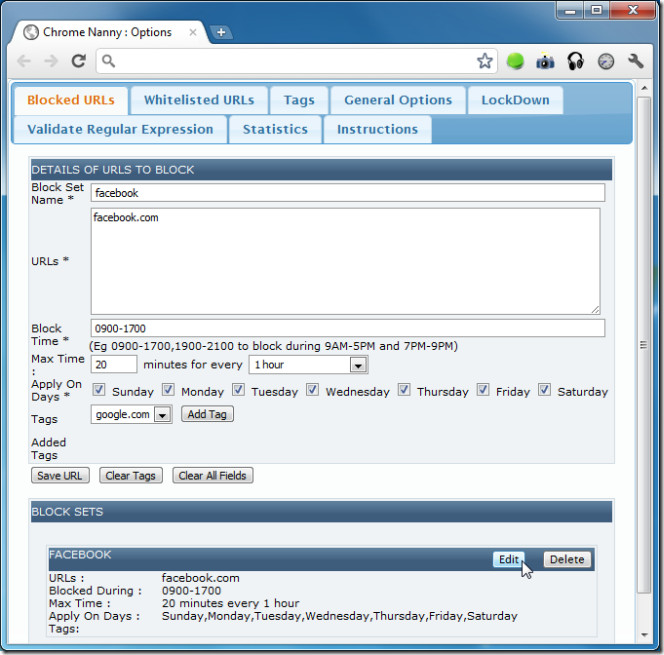The width and height of the screenshot is (664, 655).
Task: Click the Block Time example hint text
Action: (274, 346)
